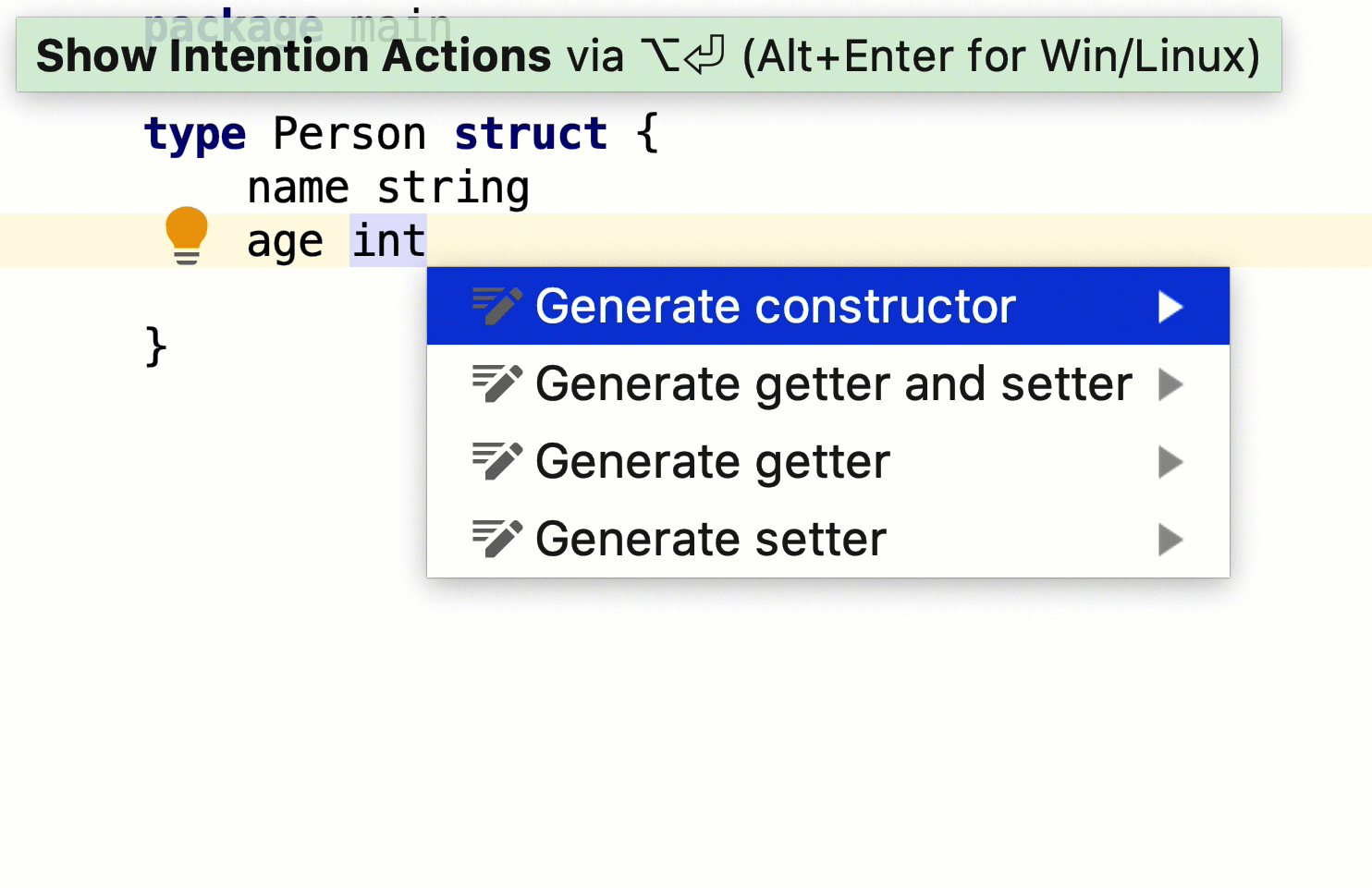This screenshot has width=1372, height=888.
Task: Expand the Generate setter submenu arrow
Action: pyautogui.click(x=1170, y=540)
